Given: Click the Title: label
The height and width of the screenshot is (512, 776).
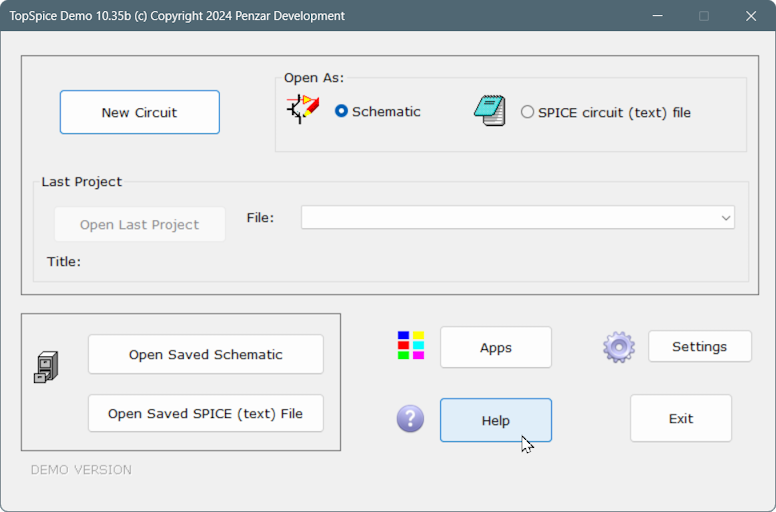Looking at the screenshot, I should click(64, 262).
